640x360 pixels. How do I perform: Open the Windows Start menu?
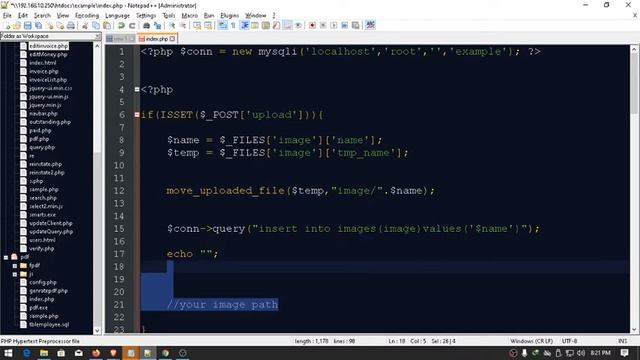click(x=8, y=353)
